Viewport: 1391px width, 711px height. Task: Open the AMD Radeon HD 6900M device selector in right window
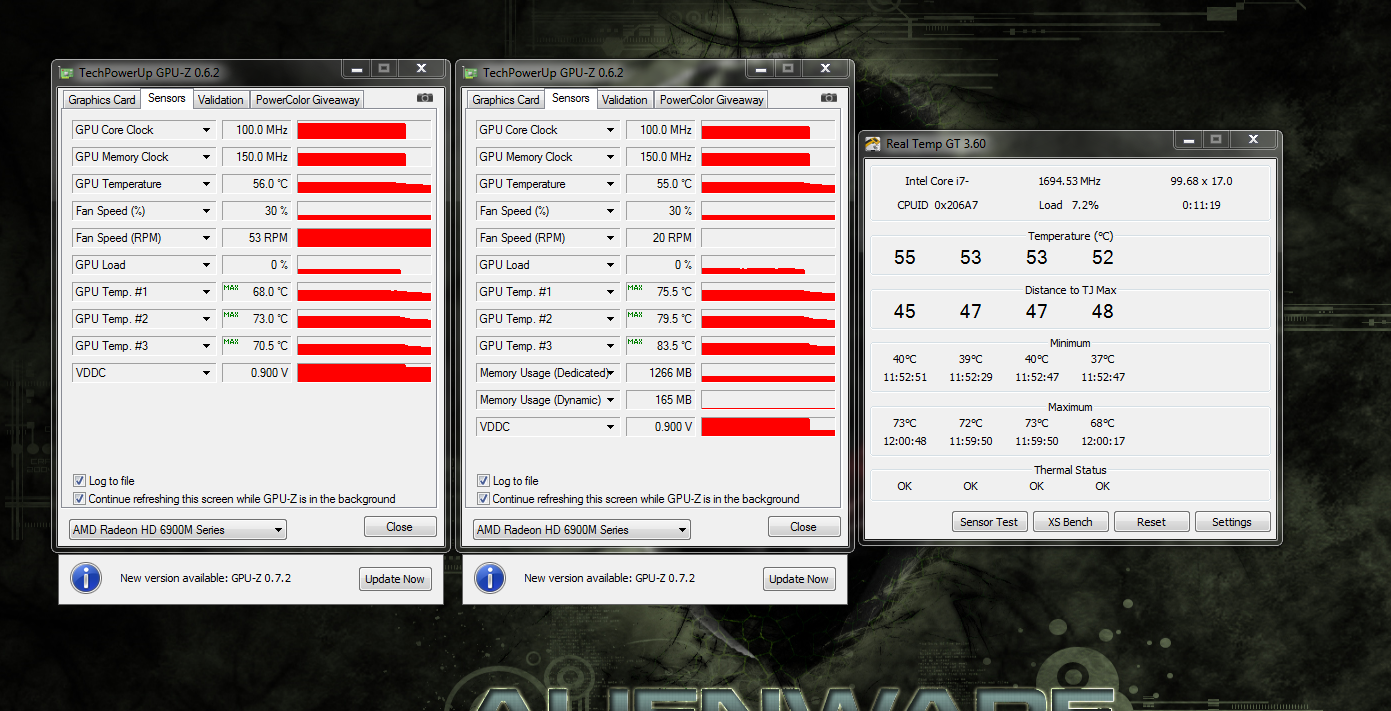pyautogui.click(x=582, y=530)
